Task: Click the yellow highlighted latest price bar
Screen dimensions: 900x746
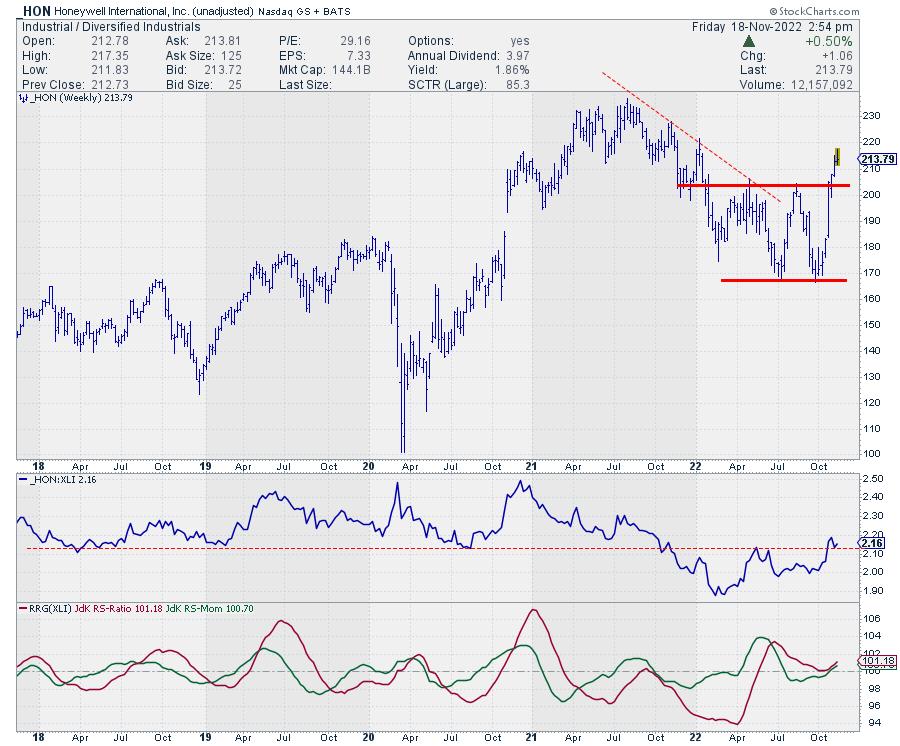Action: (x=837, y=156)
